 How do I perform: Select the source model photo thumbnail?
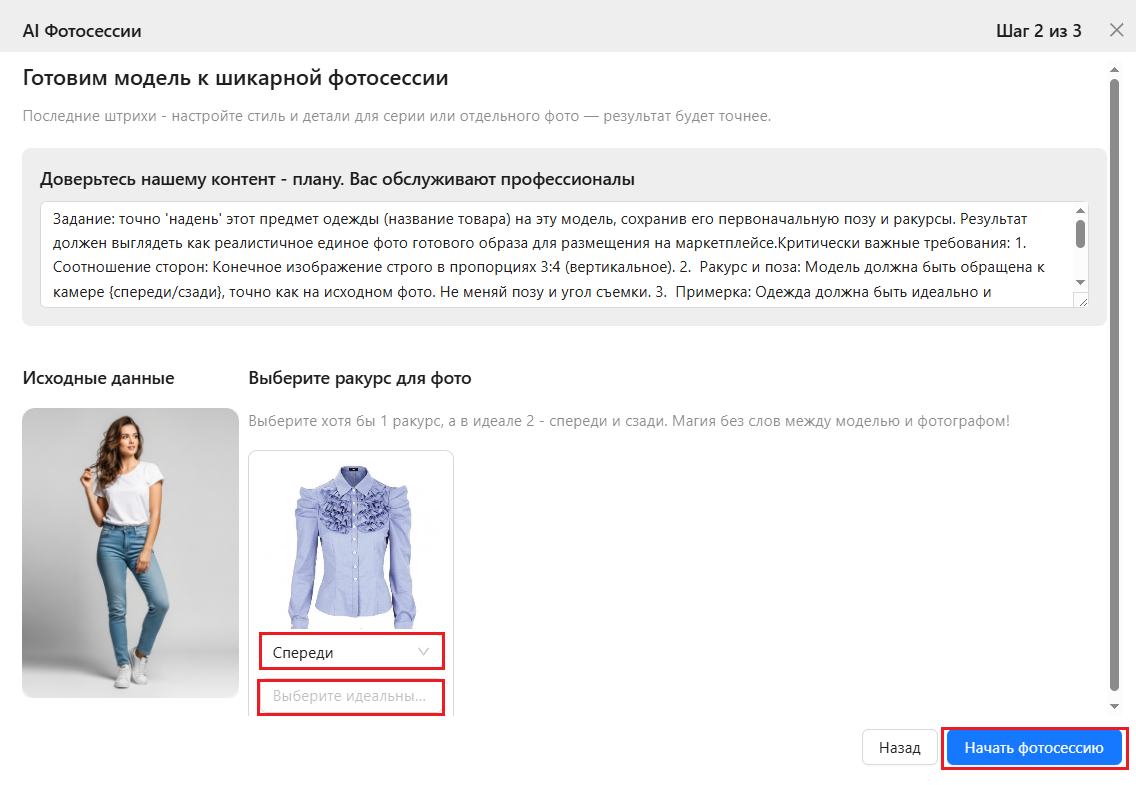pyautogui.click(x=130, y=552)
